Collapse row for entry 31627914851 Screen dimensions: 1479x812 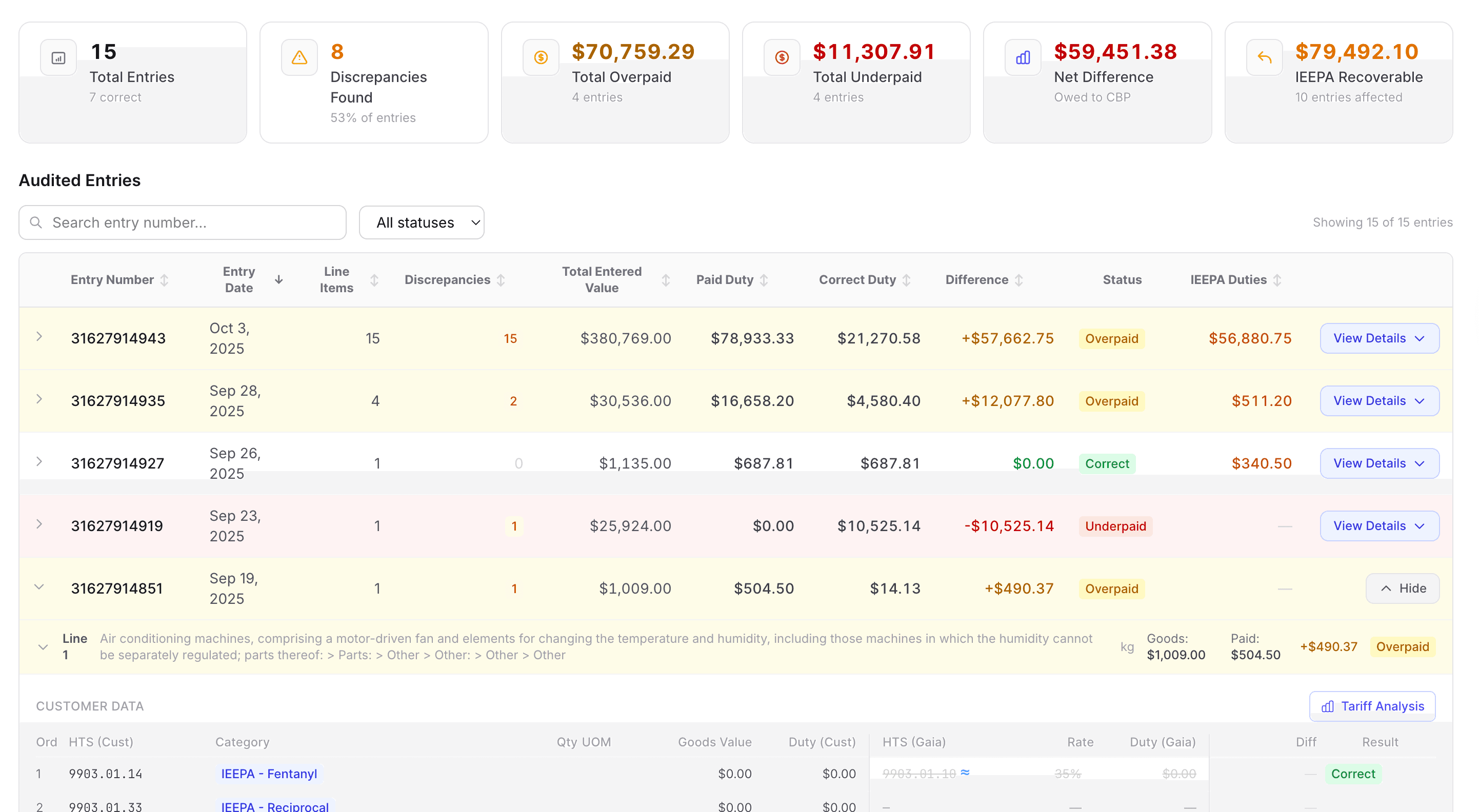(39, 587)
